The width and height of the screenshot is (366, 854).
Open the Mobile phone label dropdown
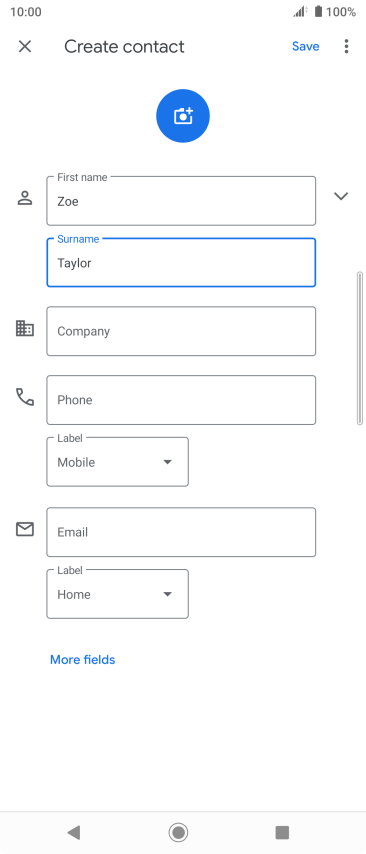click(118, 462)
